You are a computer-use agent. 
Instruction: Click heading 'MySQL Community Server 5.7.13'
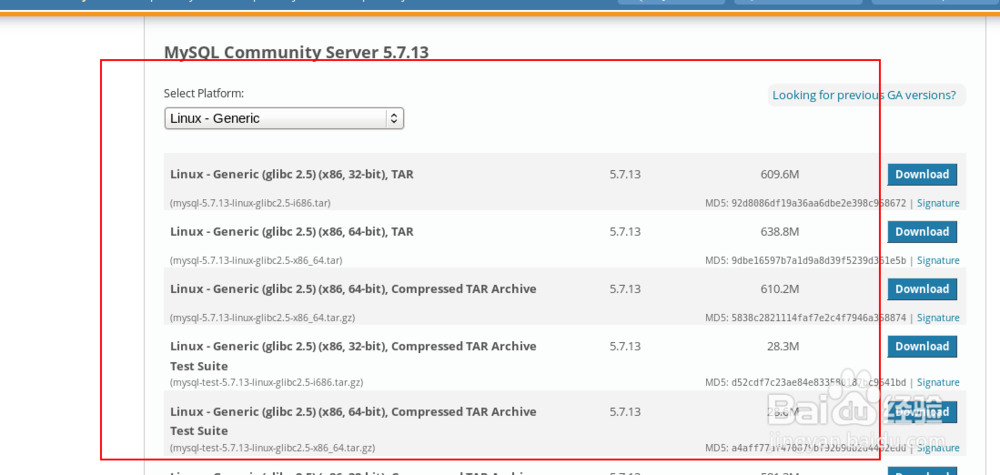coord(296,52)
